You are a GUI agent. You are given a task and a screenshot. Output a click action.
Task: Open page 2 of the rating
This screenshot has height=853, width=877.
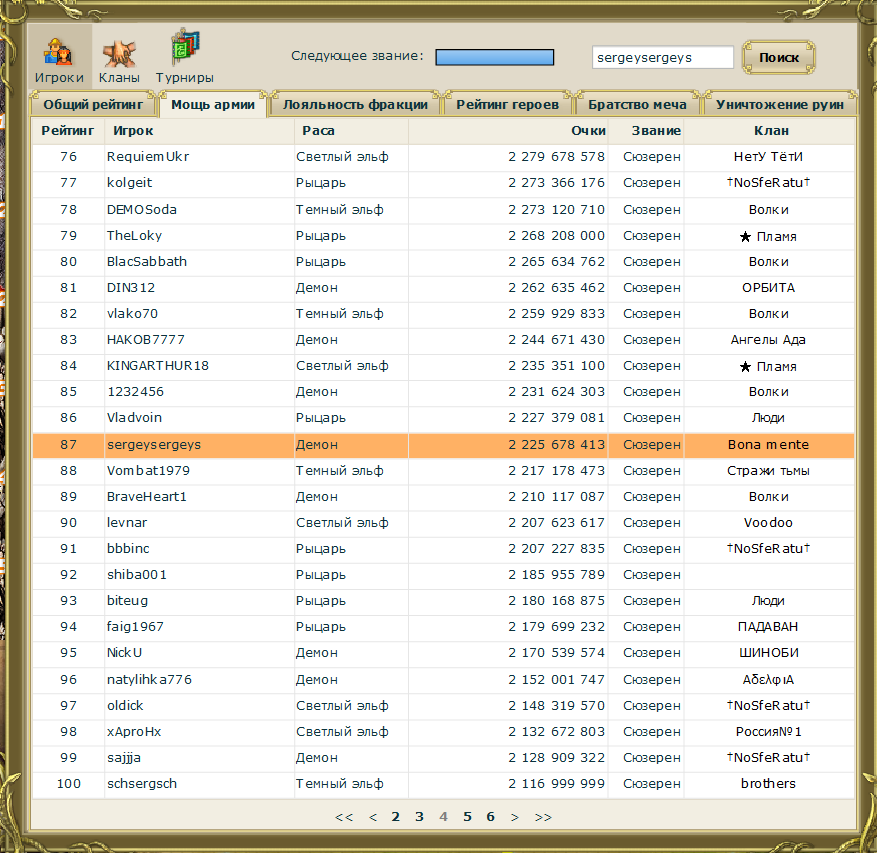coord(396,817)
